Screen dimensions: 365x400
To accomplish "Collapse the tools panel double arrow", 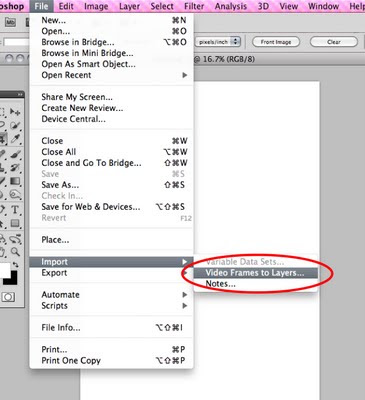I will (20, 95).
